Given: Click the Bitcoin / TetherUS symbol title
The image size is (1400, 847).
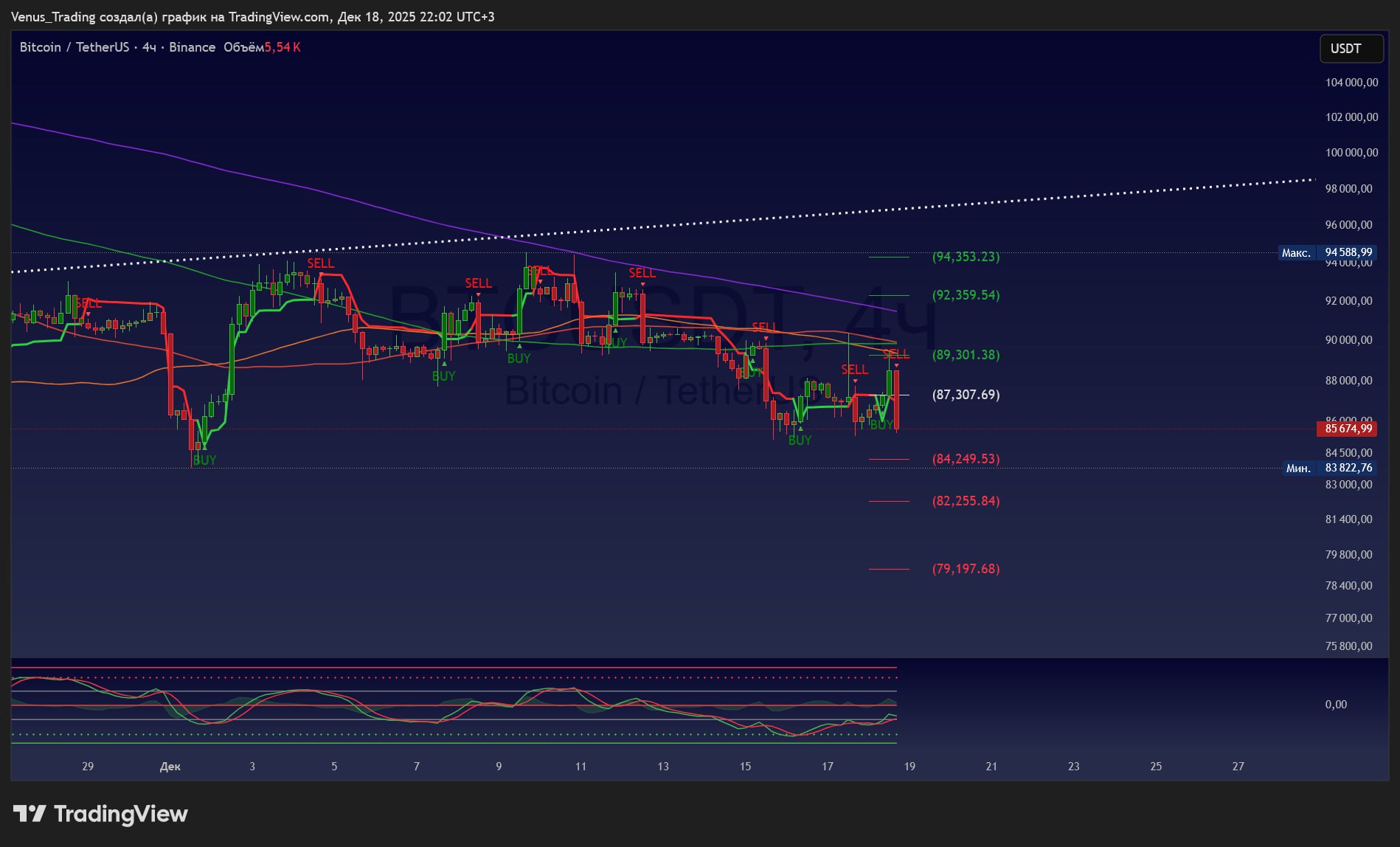Looking at the screenshot, I should (74, 47).
